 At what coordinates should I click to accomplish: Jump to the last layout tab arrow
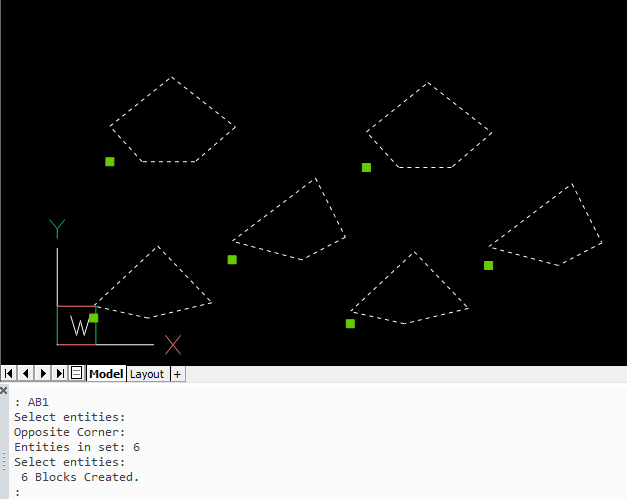60,373
